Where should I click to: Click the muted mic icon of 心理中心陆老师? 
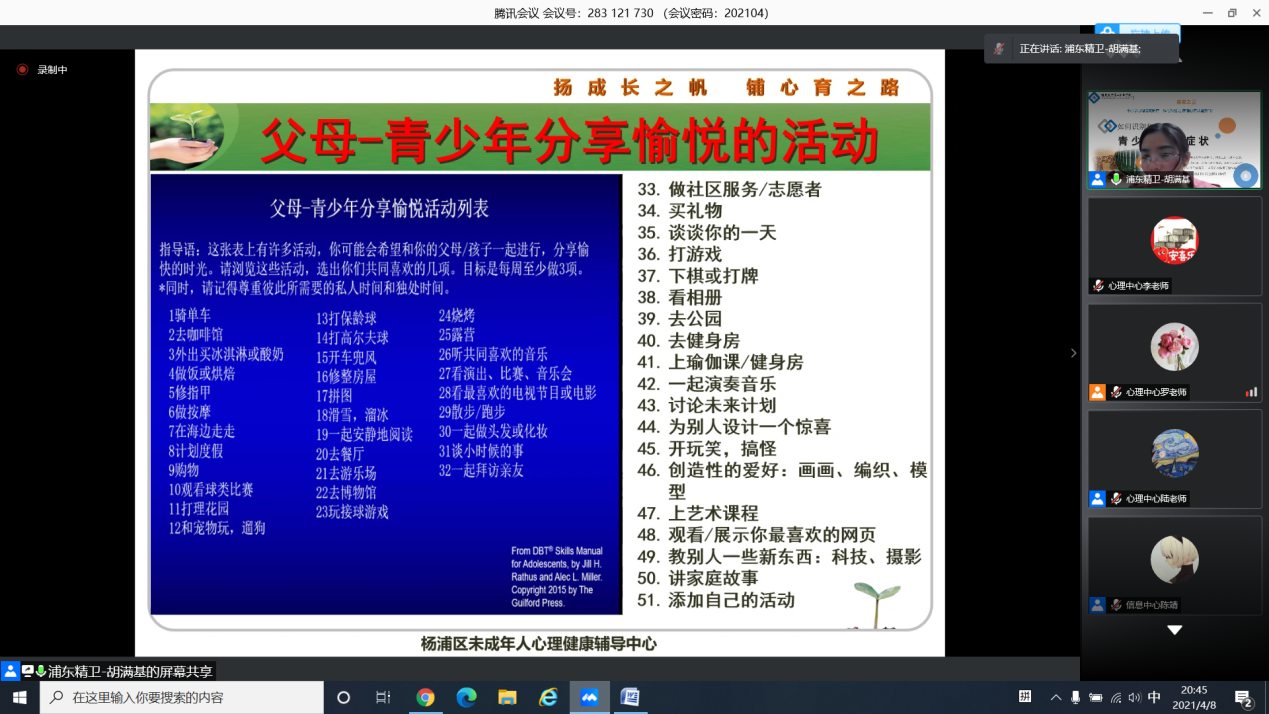pyautogui.click(x=1115, y=498)
